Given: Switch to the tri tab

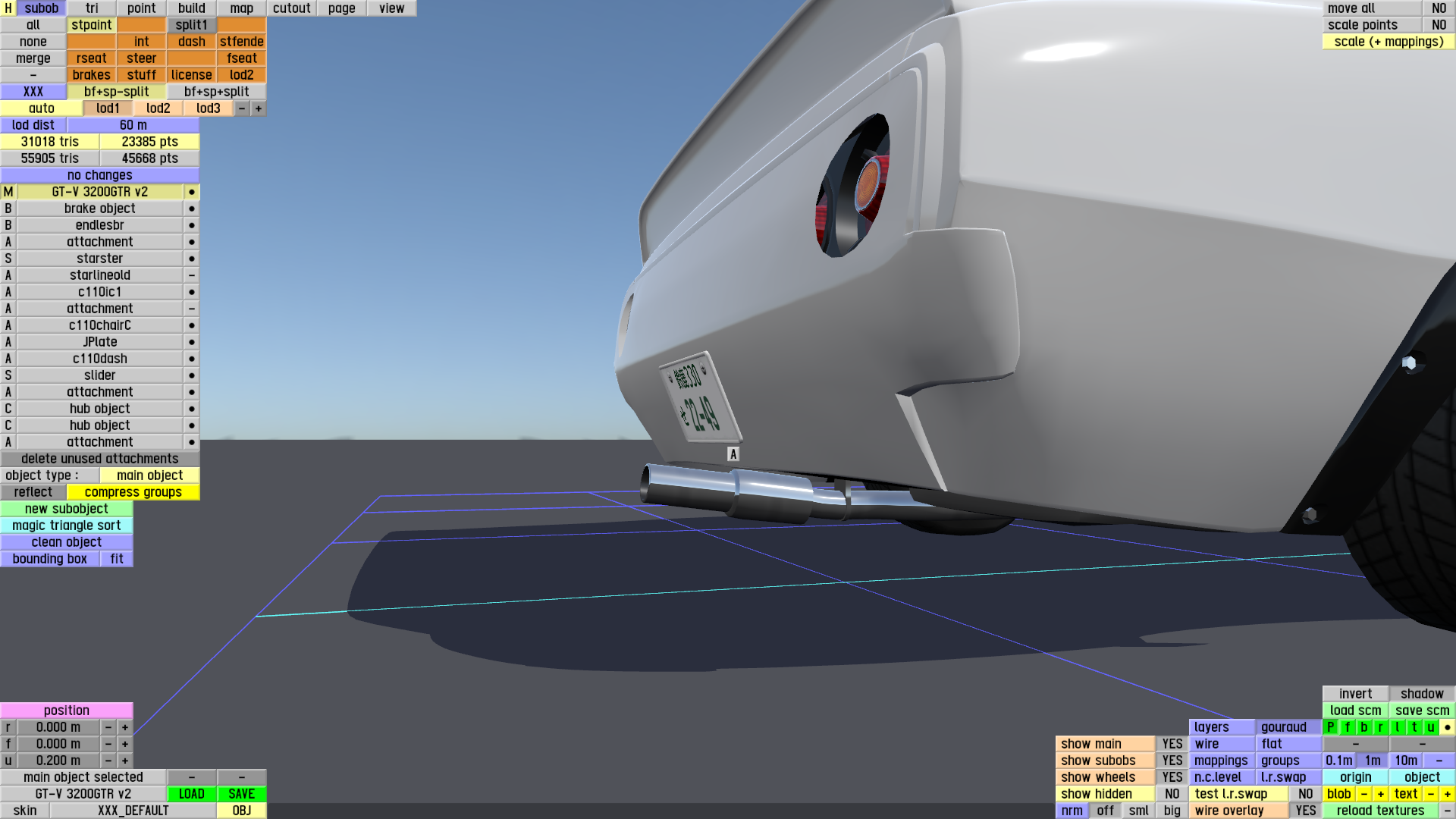Looking at the screenshot, I should (x=92, y=8).
